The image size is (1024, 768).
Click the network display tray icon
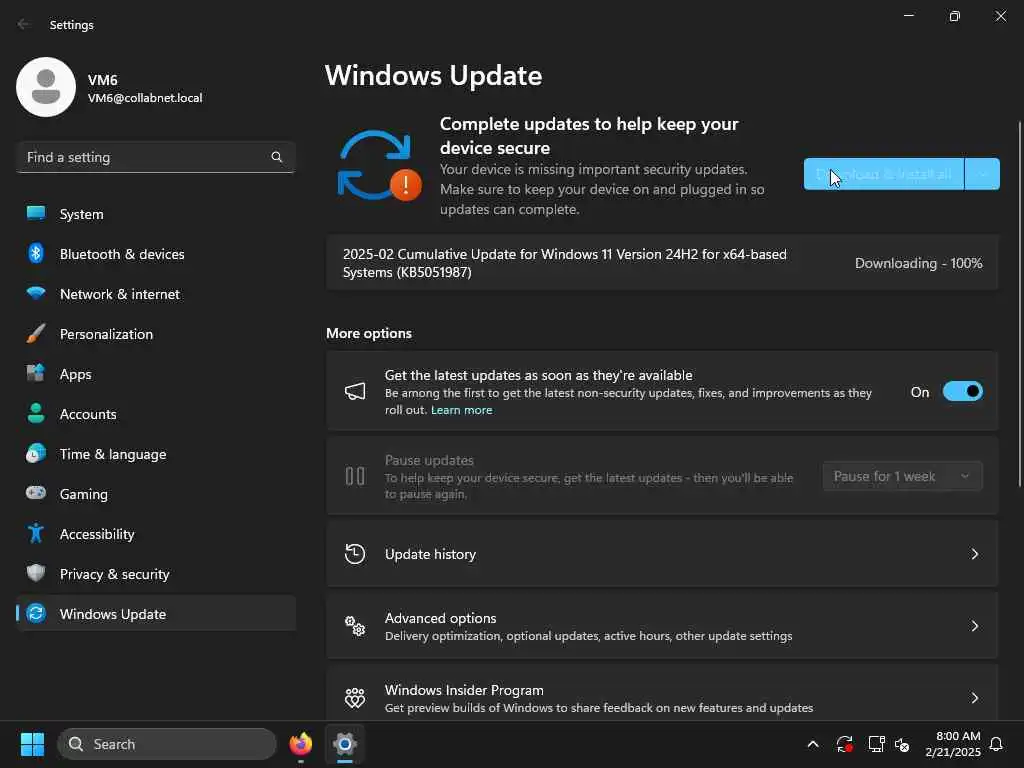click(876, 744)
